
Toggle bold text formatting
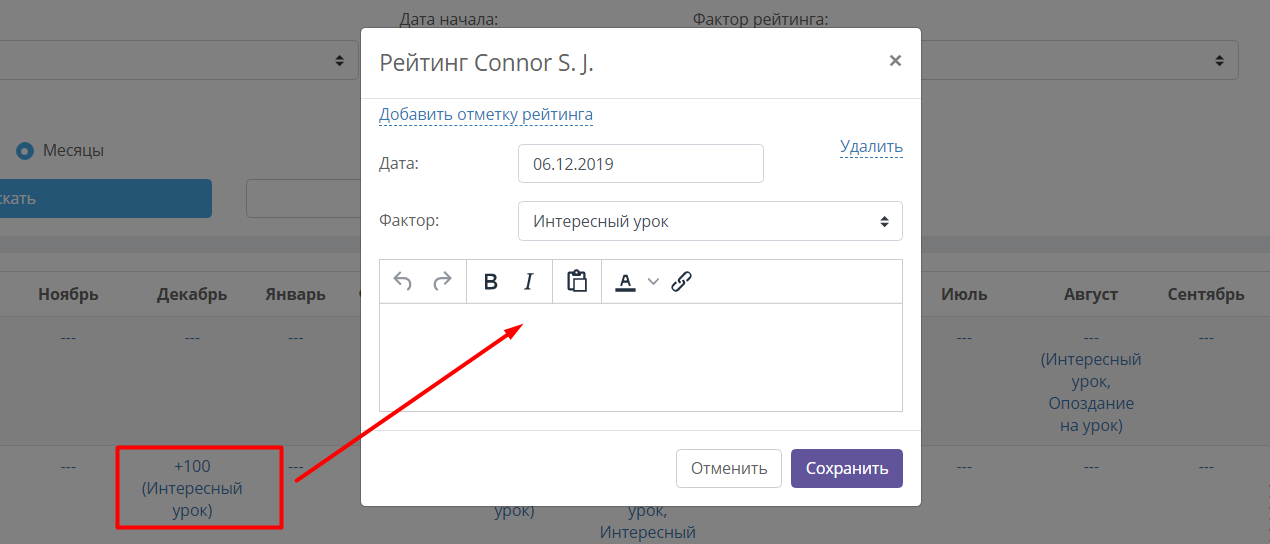[x=490, y=282]
